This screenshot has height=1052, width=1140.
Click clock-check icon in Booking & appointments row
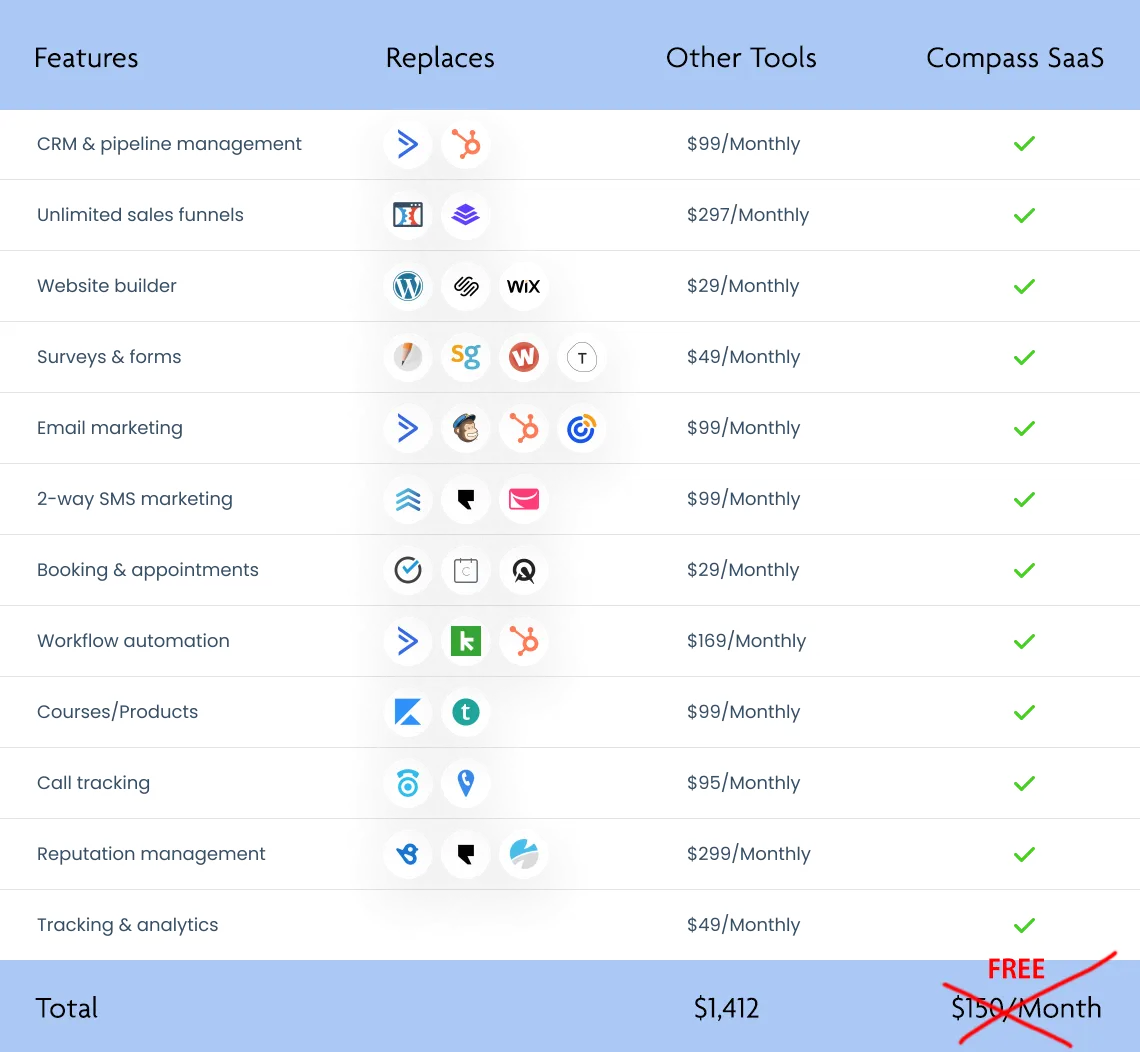[x=408, y=570]
